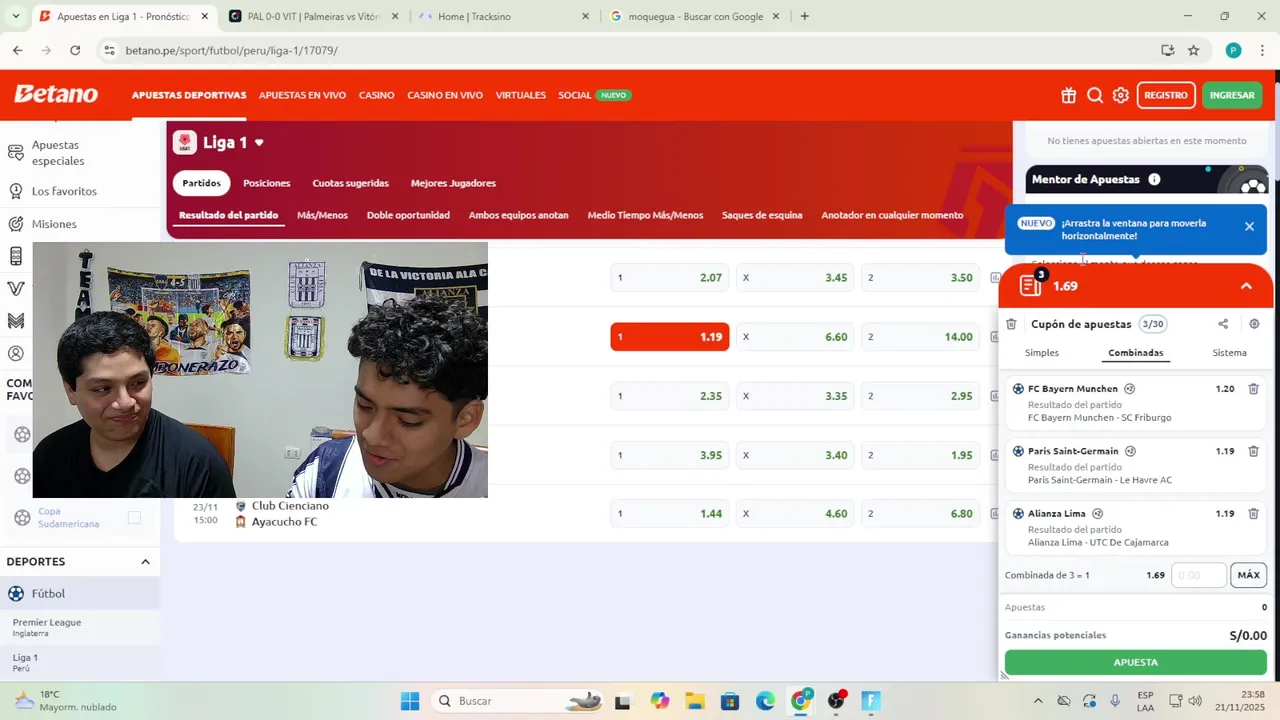
Task: Click the INGRESAR button
Action: click(1232, 95)
